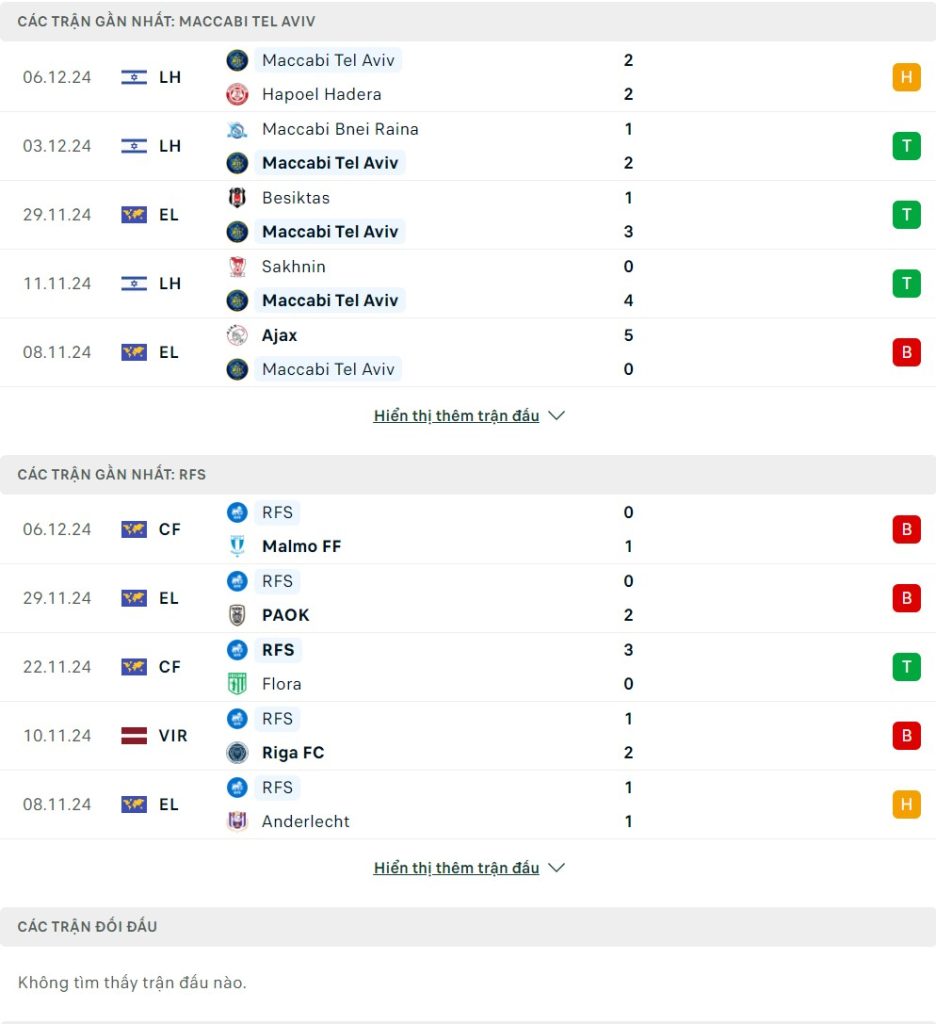Click the orange H draw badge for Hapoel Hadera match
Viewport: 936px width, 1024px height.
click(x=906, y=77)
